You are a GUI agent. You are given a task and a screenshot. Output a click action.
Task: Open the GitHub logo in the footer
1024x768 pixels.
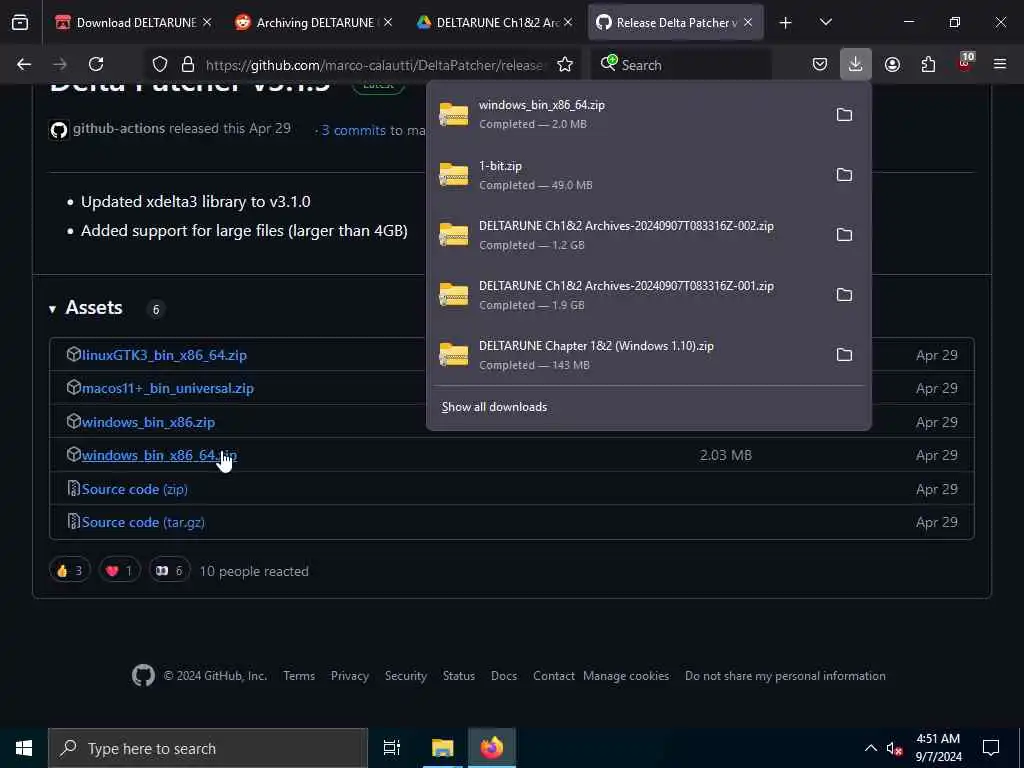(144, 675)
